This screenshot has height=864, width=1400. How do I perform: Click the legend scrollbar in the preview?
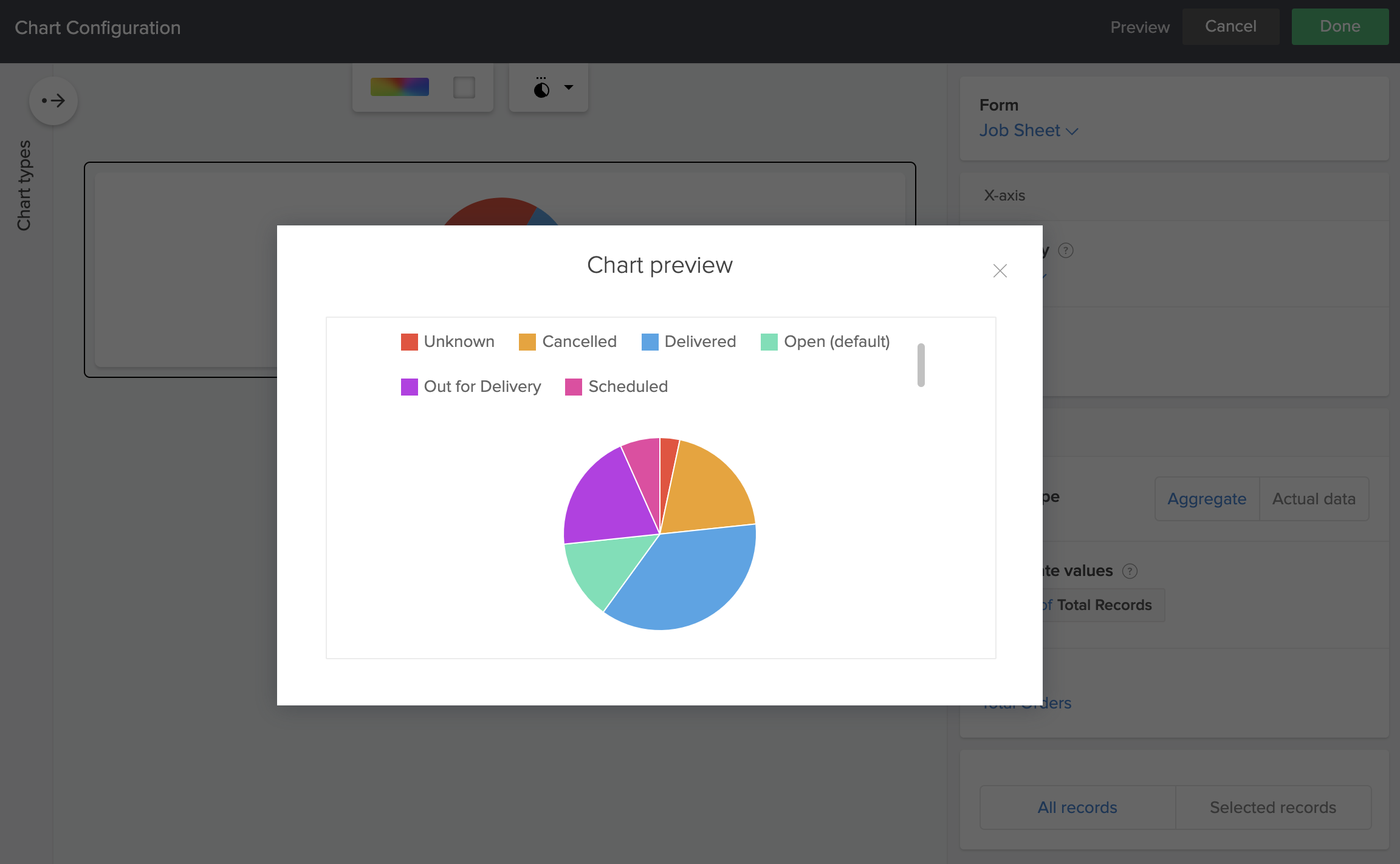coord(921,365)
